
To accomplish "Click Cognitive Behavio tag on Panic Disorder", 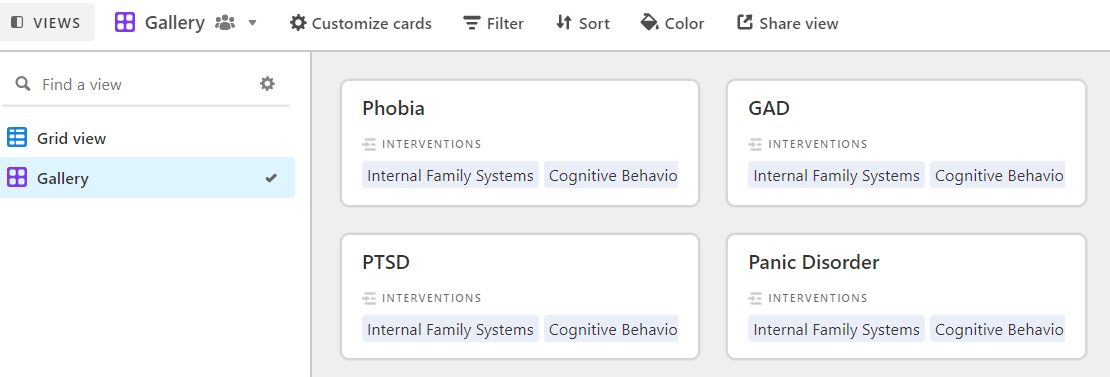I will pyautogui.click(x=997, y=329).
